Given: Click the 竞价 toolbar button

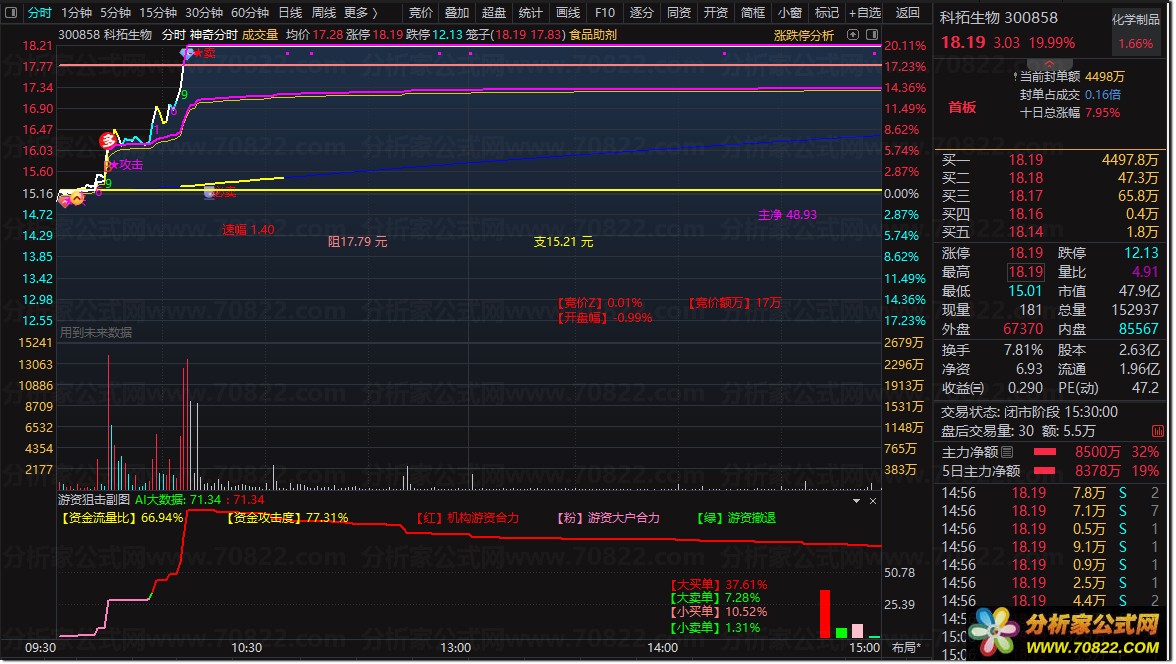Looking at the screenshot, I should [421, 13].
